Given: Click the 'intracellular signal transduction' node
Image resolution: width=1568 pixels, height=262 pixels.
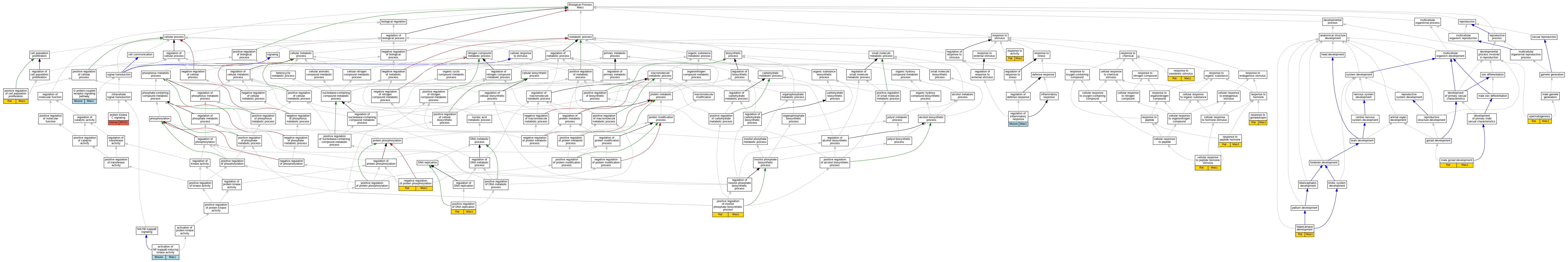Looking at the screenshot, I should point(119,96).
